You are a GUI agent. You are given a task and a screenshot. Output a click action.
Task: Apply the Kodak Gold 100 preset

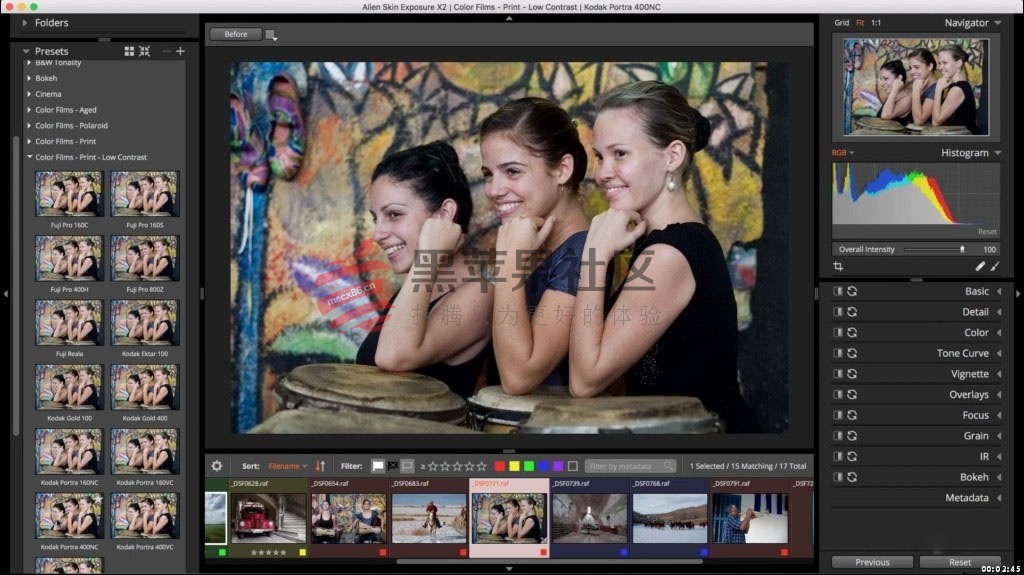69,388
